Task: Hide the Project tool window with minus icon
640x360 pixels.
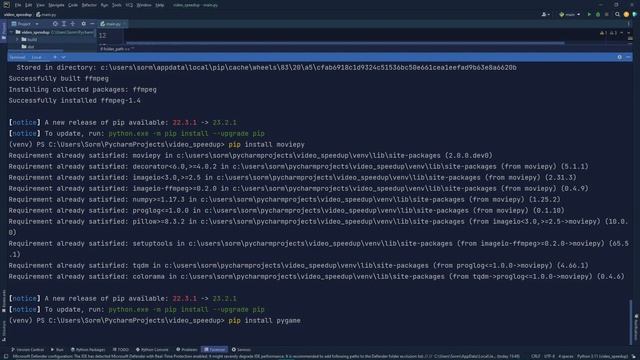Action: (x=92, y=24)
